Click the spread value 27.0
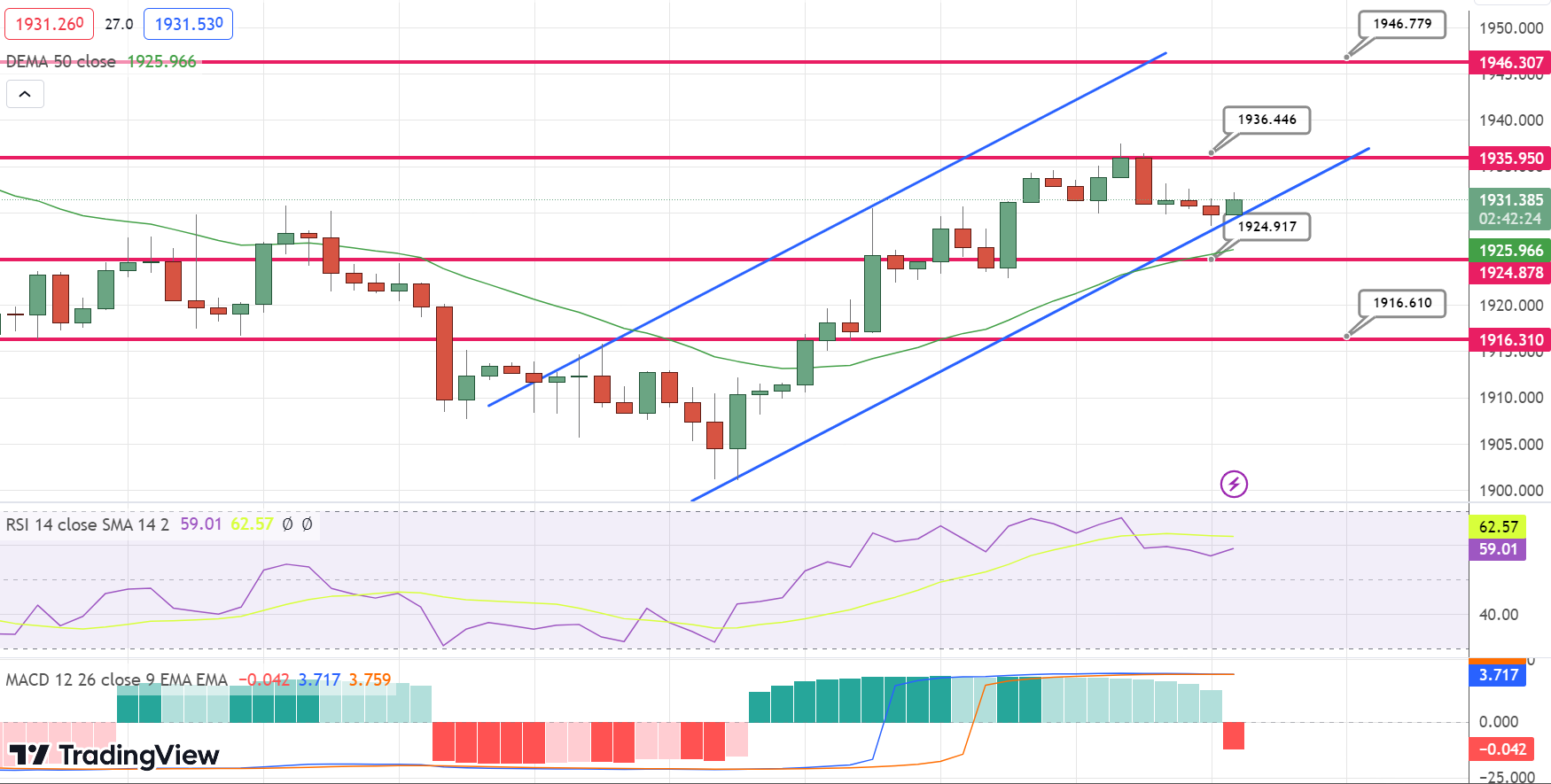Viewport: 1551px width, 784px height. coord(119,24)
